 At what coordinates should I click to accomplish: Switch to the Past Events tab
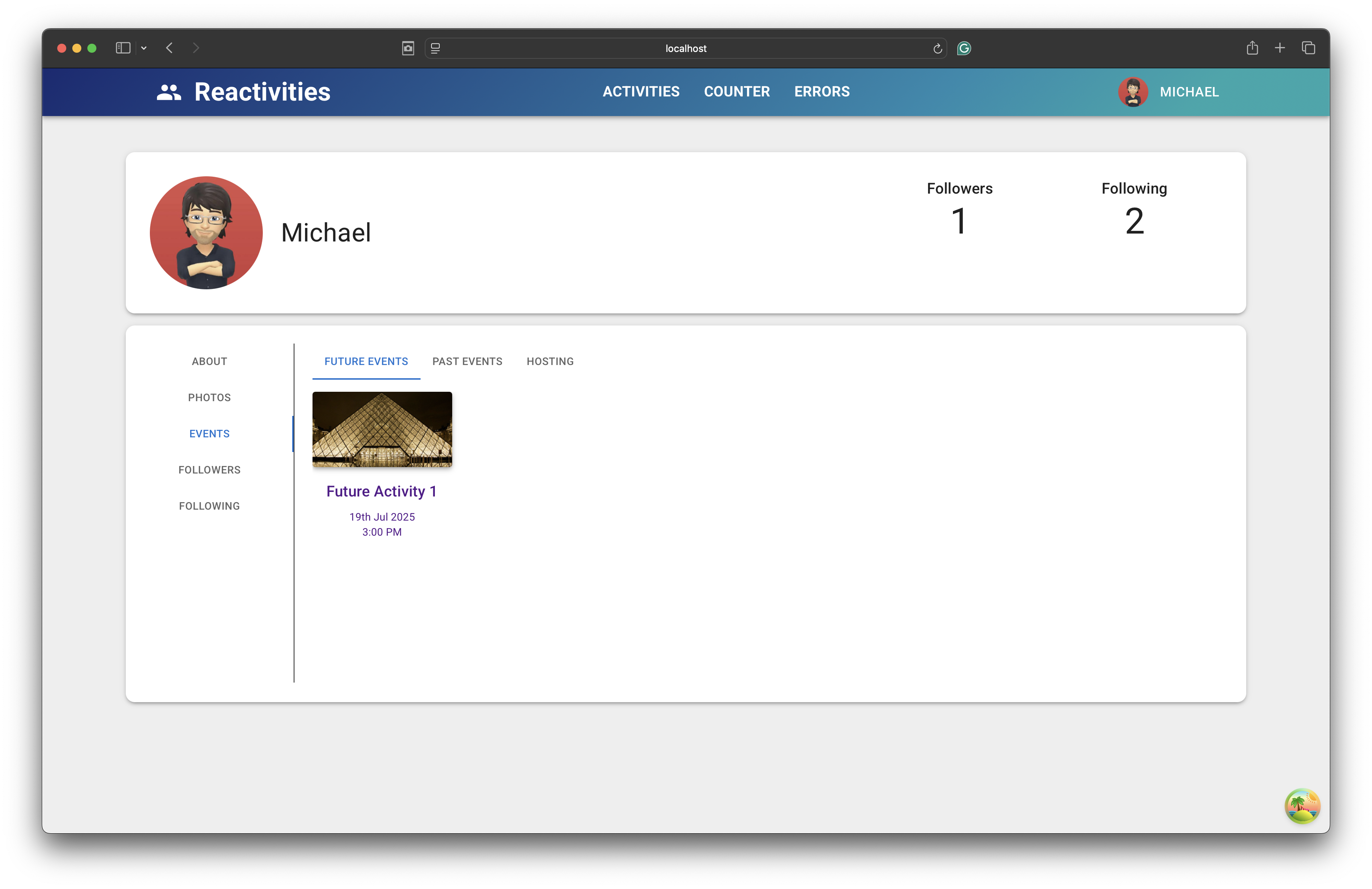coord(468,362)
